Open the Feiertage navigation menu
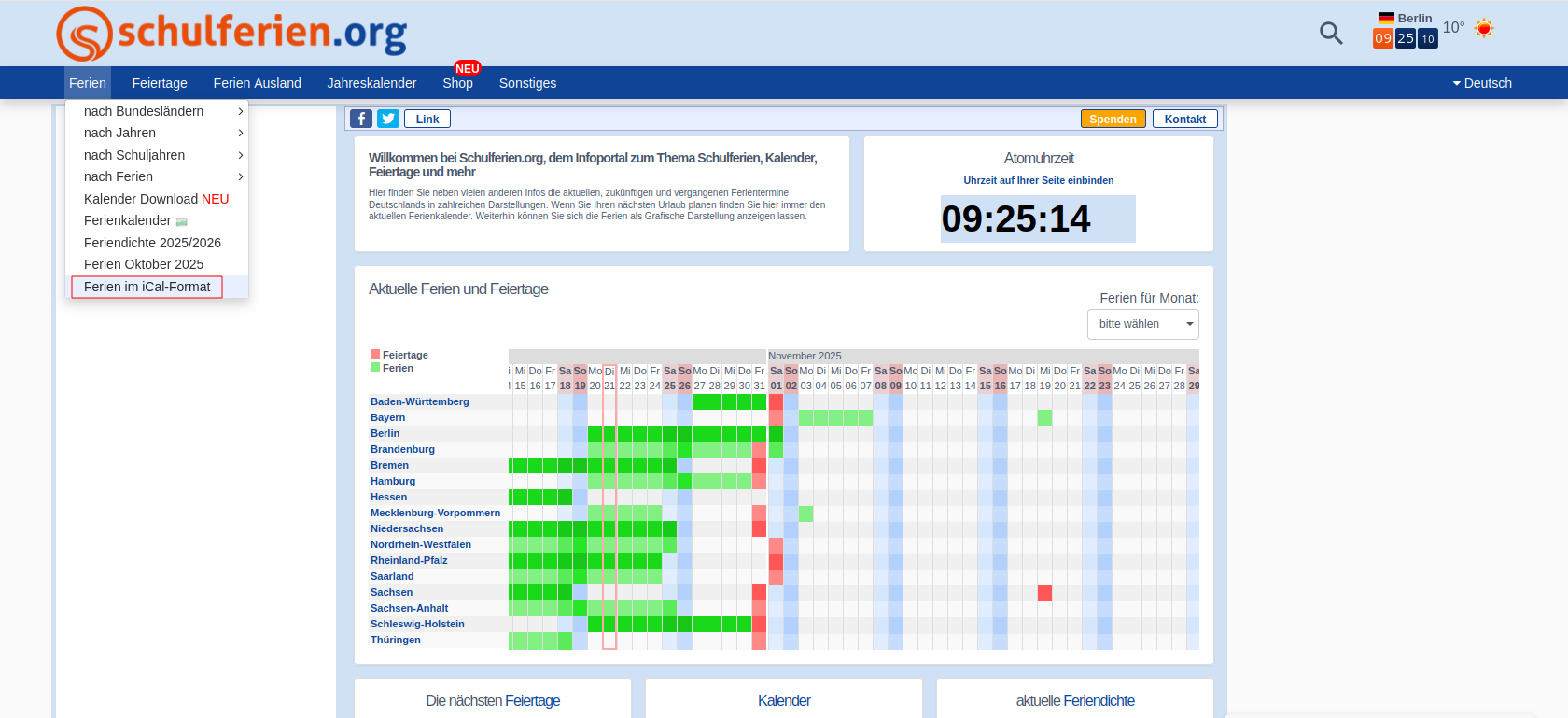The height and width of the screenshot is (718, 1568). pos(160,83)
